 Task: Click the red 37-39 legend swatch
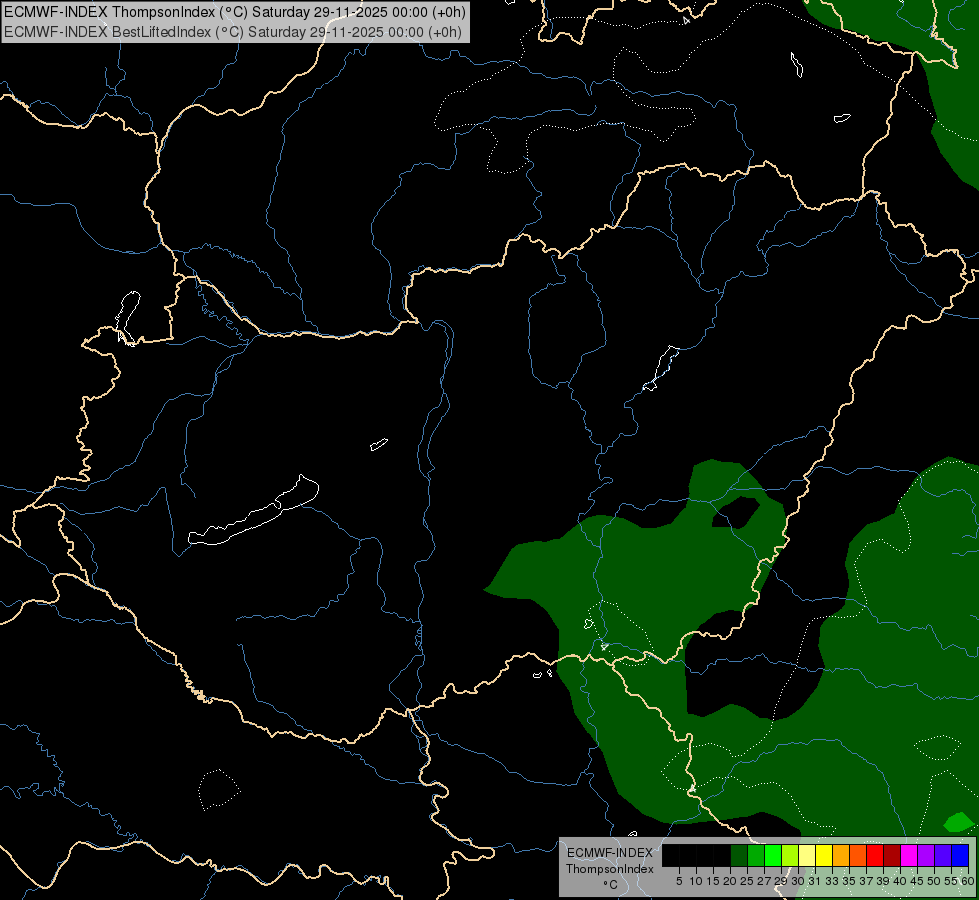[x=875, y=855]
